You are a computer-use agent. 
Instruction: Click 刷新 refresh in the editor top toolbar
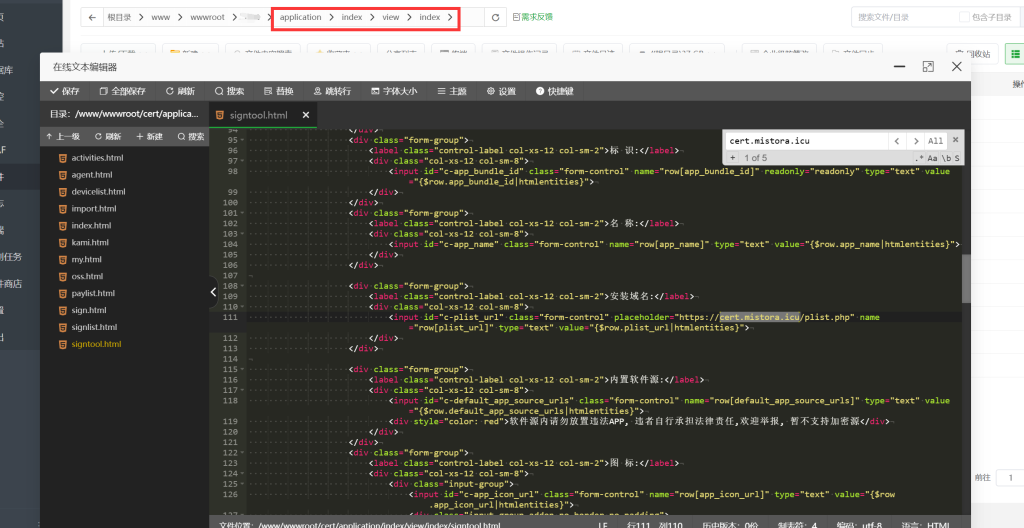pos(180,91)
